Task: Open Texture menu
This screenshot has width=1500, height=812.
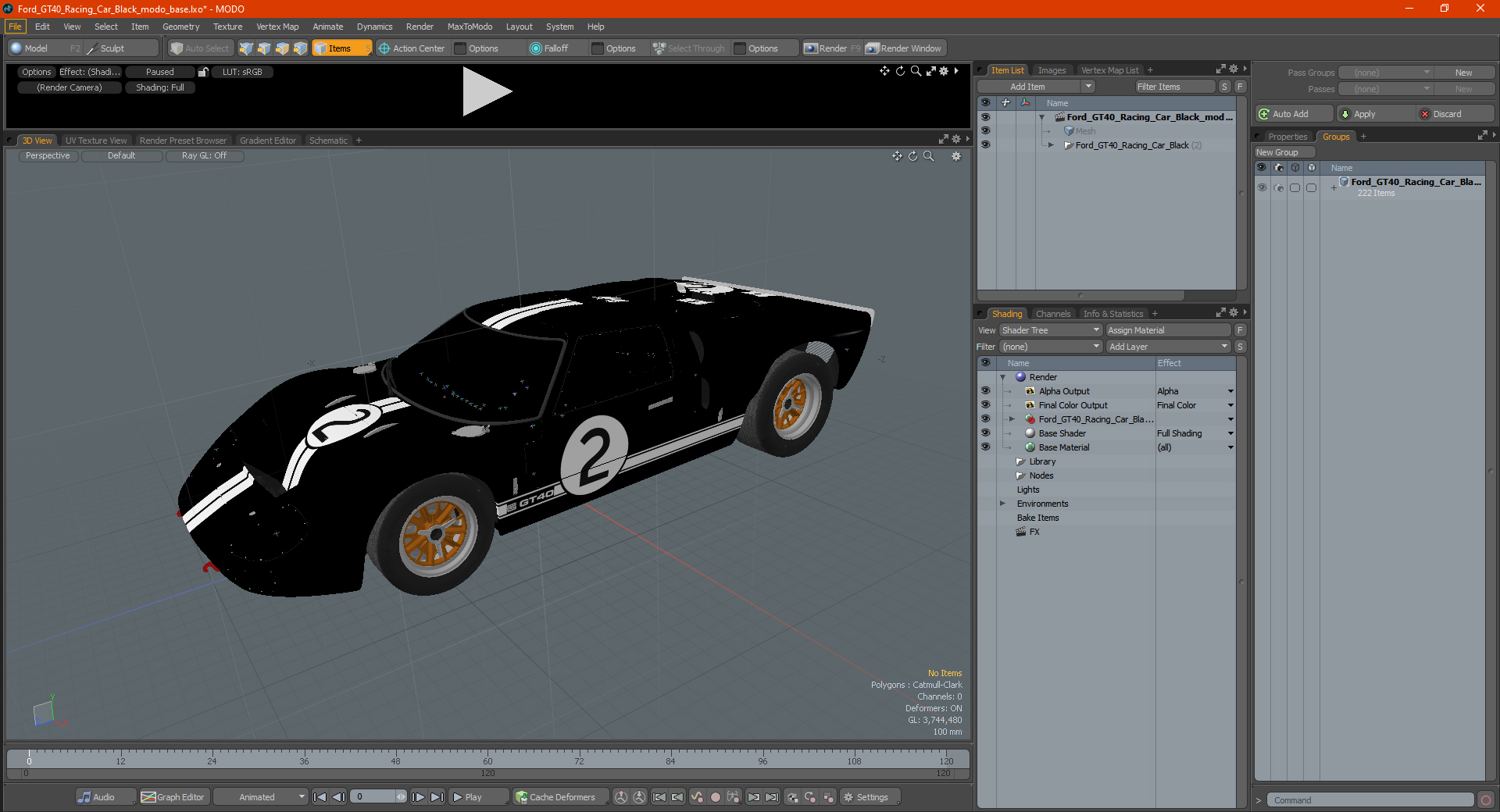Action: pyautogui.click(x=227, y=27)
